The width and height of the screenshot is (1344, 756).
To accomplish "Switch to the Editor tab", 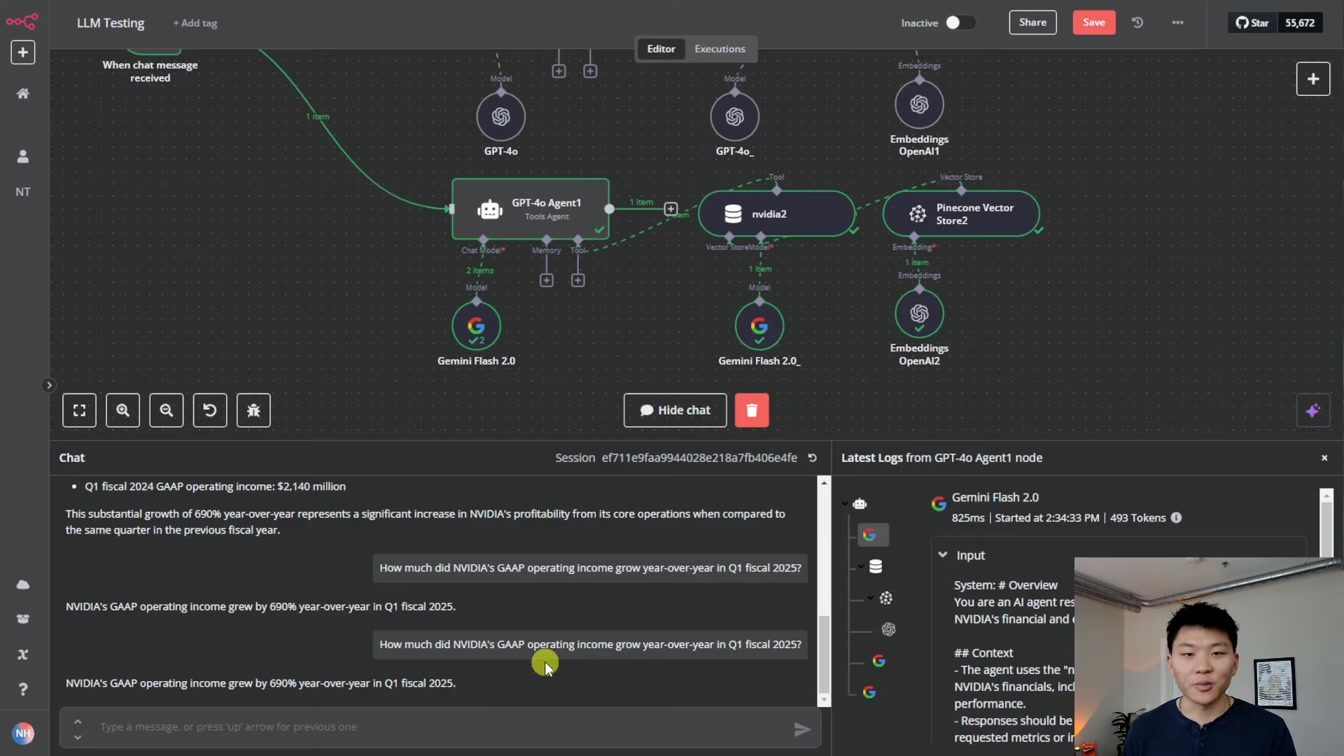I will [661, 49].
